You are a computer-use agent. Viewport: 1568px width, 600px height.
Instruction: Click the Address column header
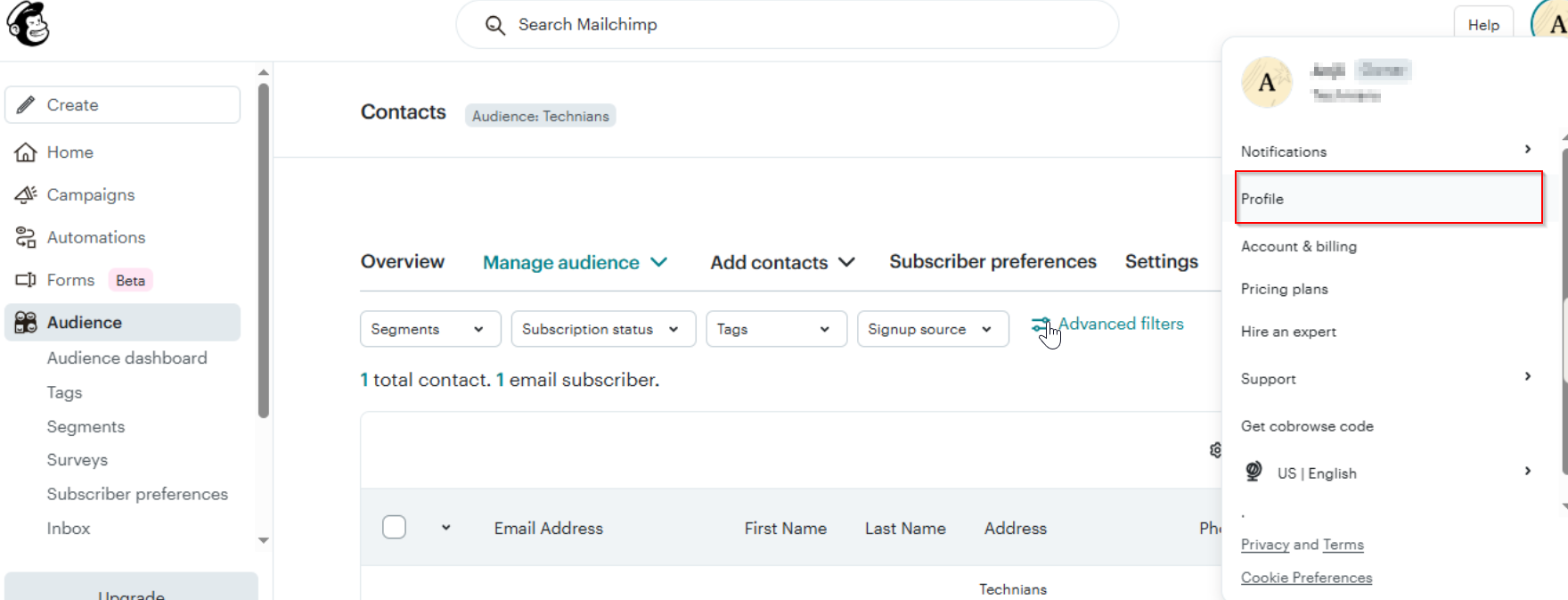click(1015, 528)
